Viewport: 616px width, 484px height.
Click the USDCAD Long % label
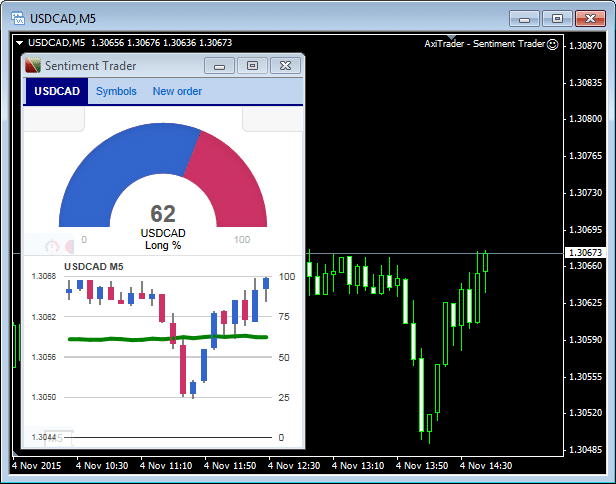(163, 239)
